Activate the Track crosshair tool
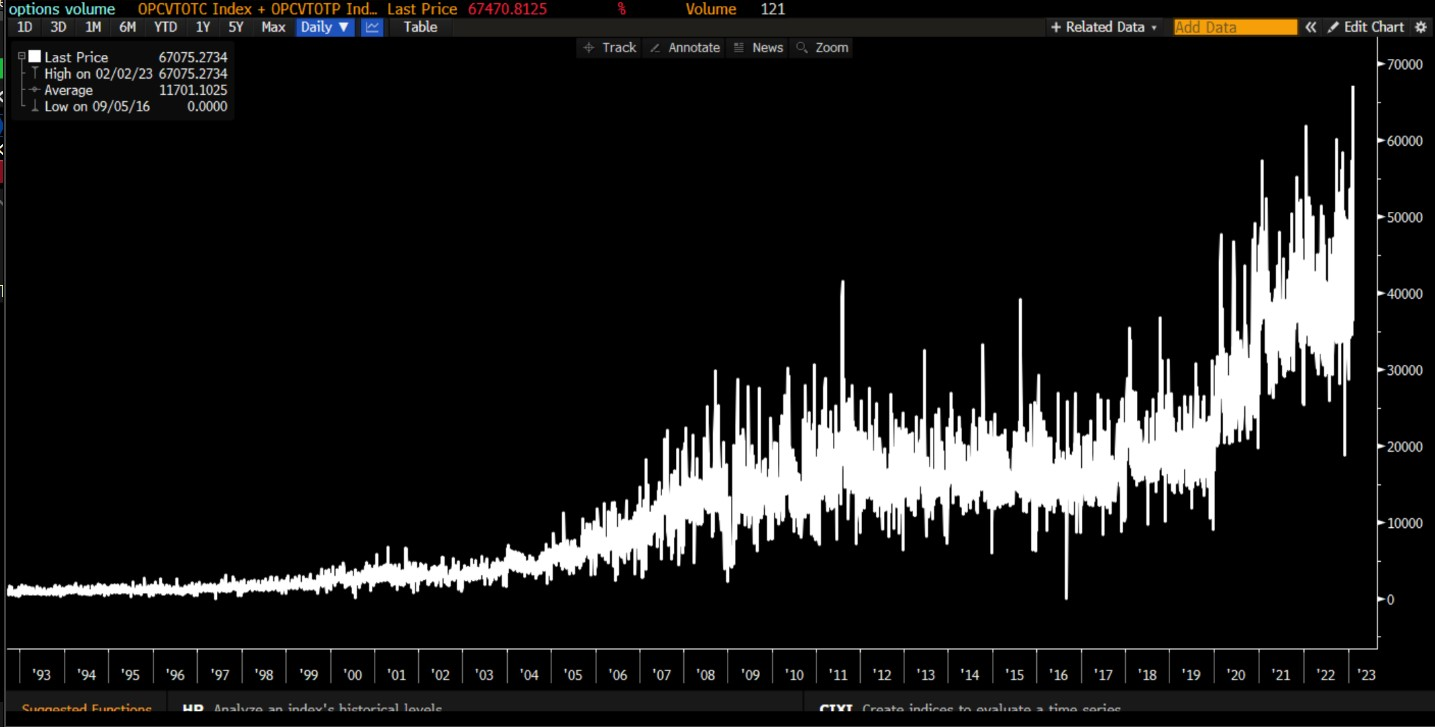1435x727 pixels. coord(610,47)
